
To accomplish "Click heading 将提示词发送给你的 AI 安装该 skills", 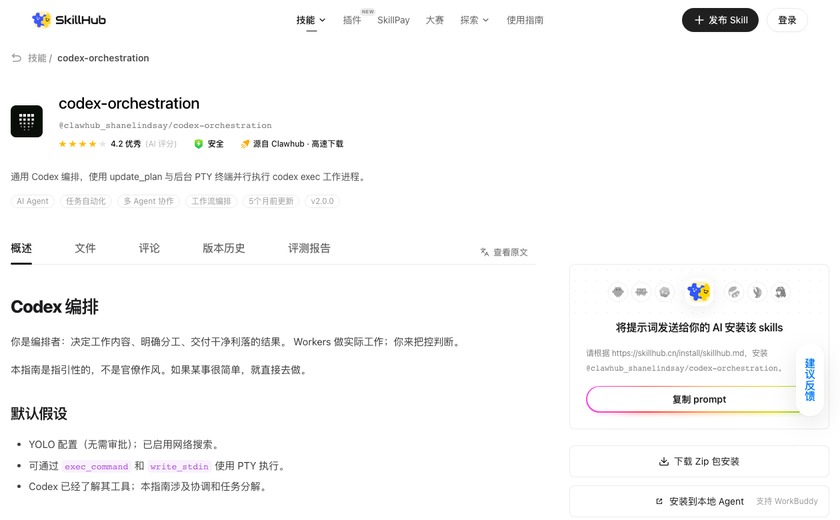I will [x=699, y=328].
